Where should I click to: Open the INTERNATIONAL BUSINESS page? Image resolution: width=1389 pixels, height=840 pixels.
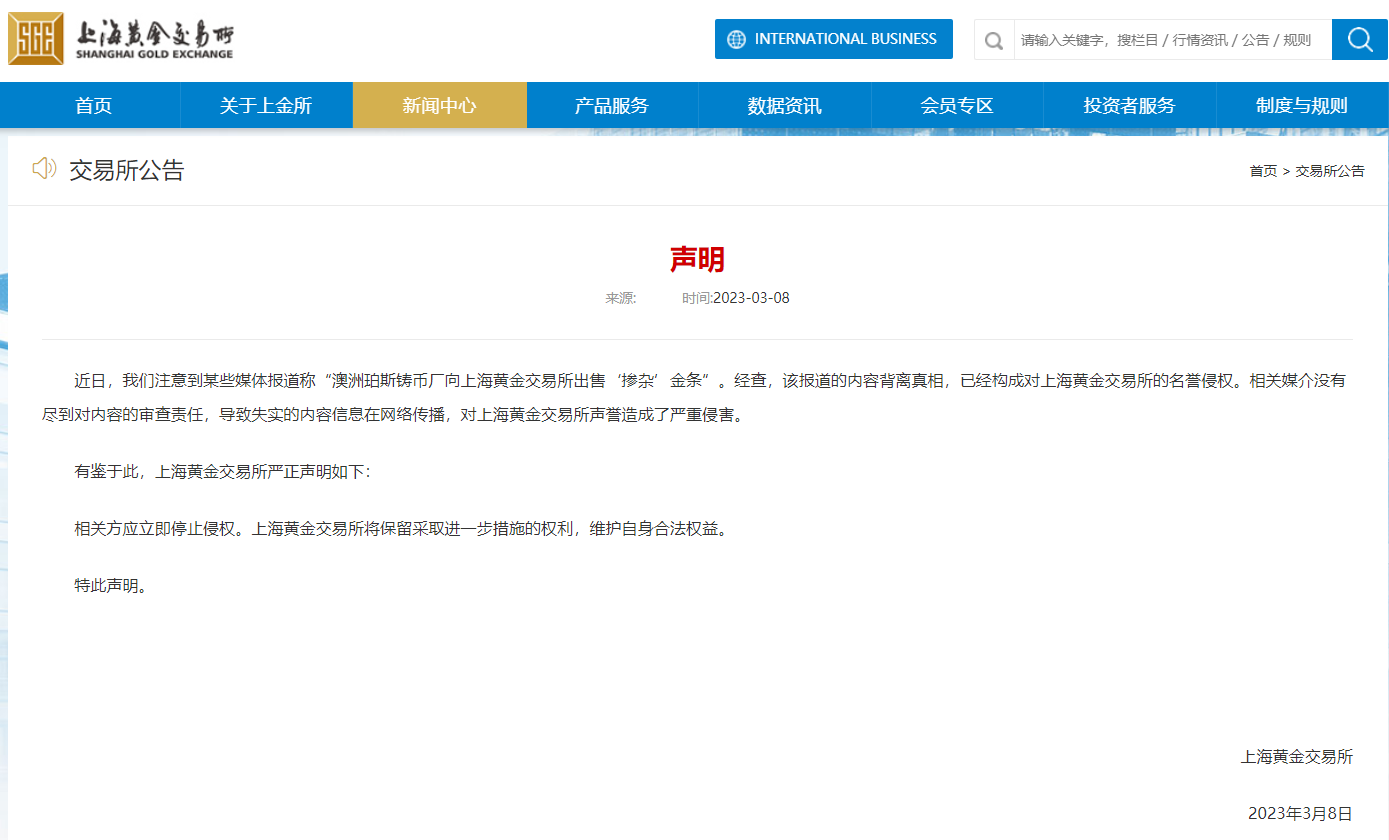click(x=845, y=39)
